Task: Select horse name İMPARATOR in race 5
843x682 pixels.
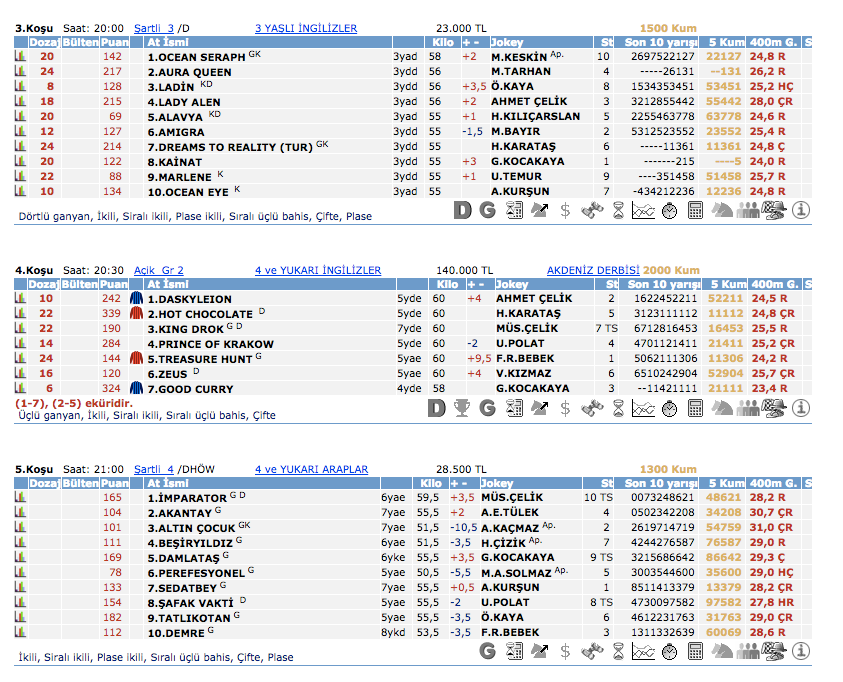Action: coord(187,497)
